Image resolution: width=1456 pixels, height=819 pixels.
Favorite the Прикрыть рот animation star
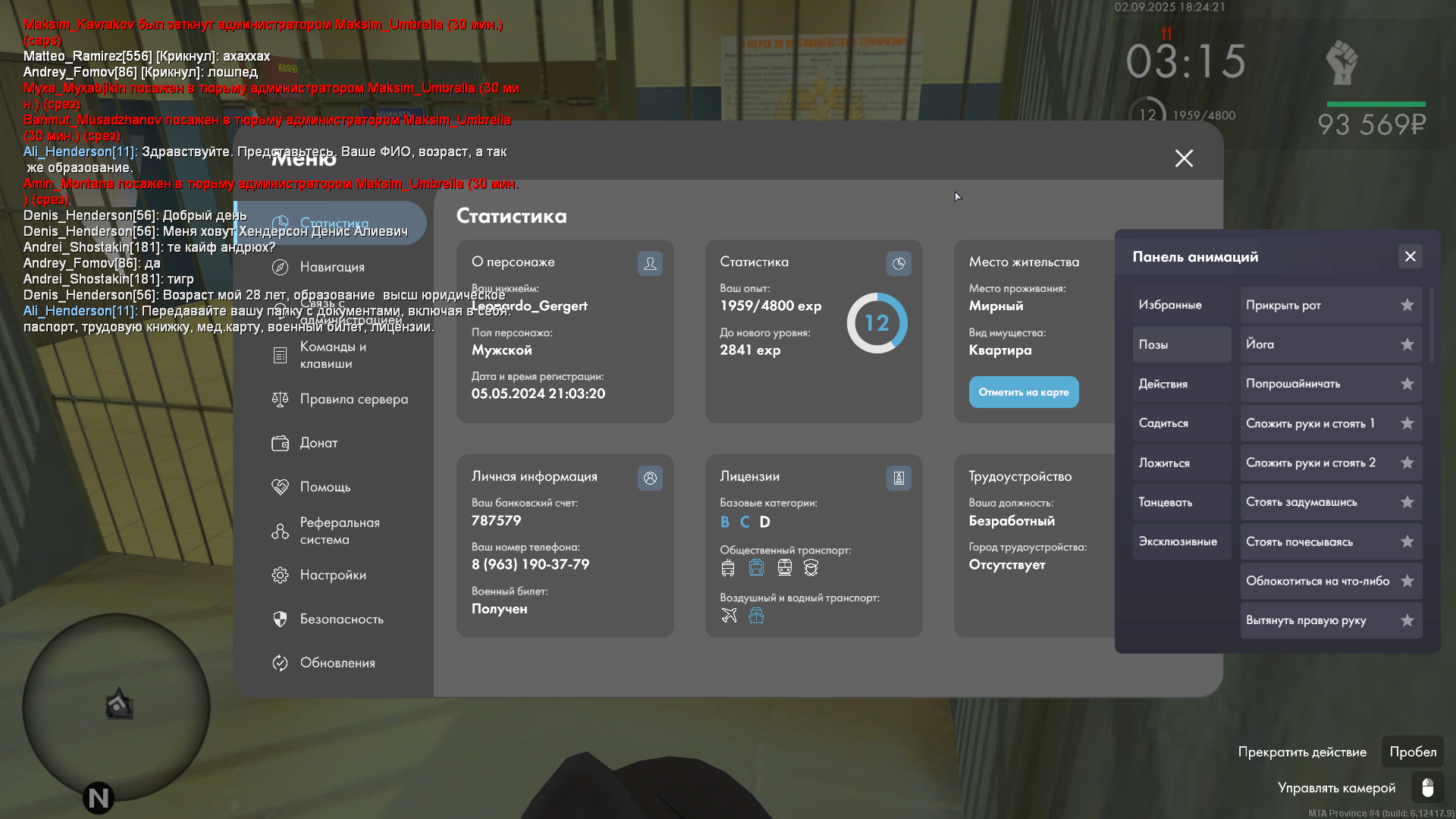tap(1407, 305)
